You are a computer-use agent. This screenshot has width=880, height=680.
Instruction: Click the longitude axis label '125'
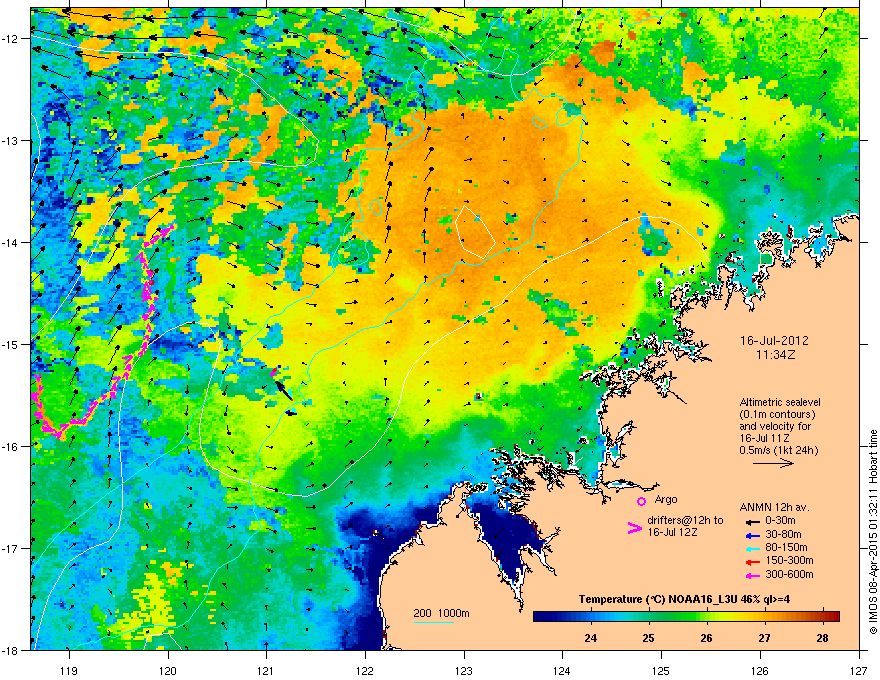click(661, 670)
